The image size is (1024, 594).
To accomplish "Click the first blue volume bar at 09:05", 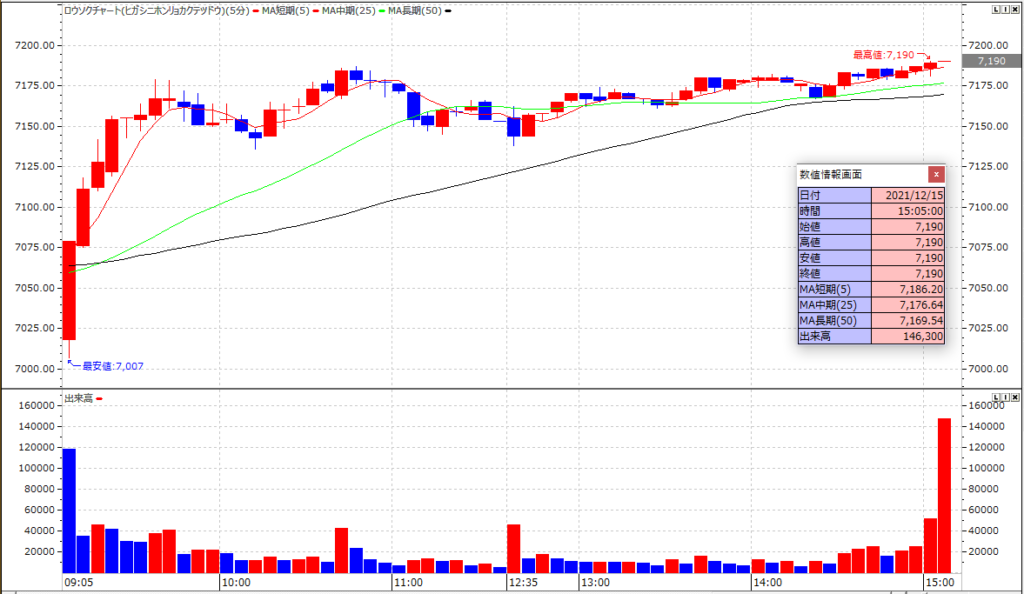I will pos(69,510).
